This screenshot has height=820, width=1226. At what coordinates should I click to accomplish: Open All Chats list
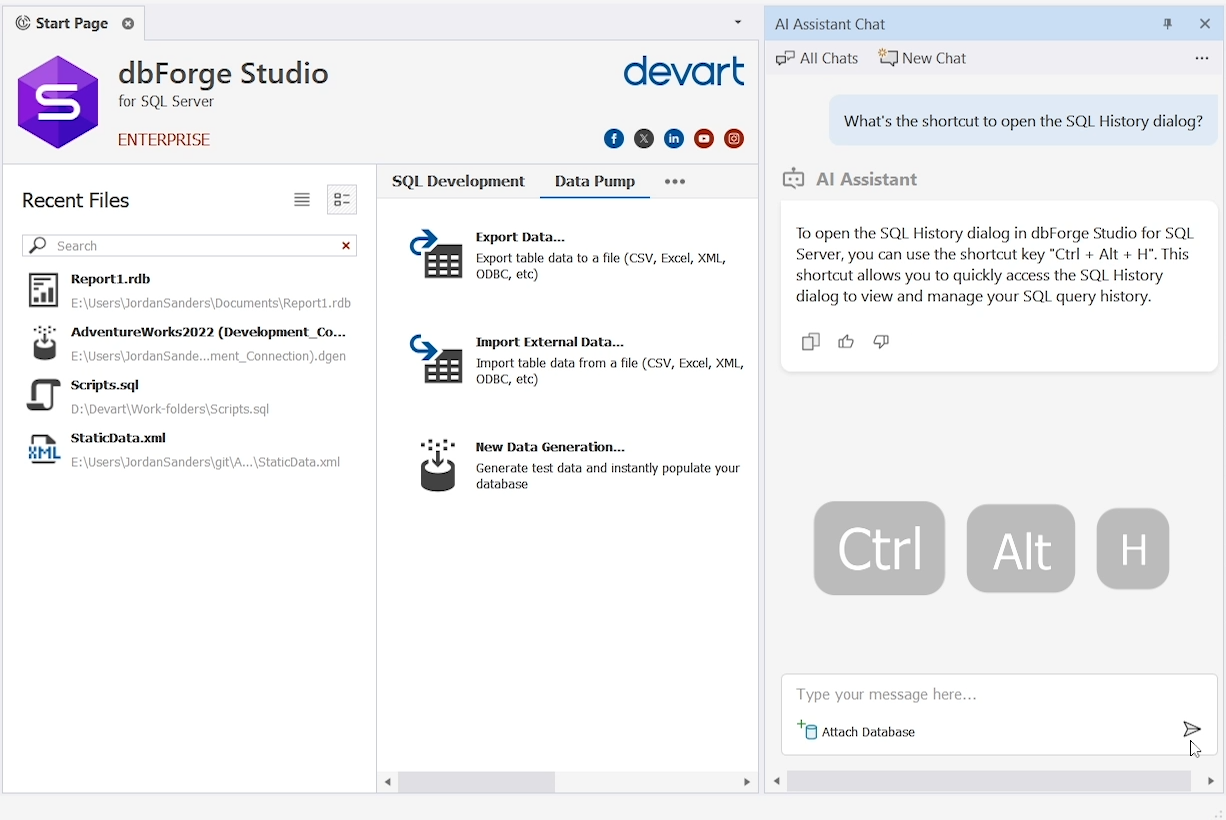click(817, 58)
